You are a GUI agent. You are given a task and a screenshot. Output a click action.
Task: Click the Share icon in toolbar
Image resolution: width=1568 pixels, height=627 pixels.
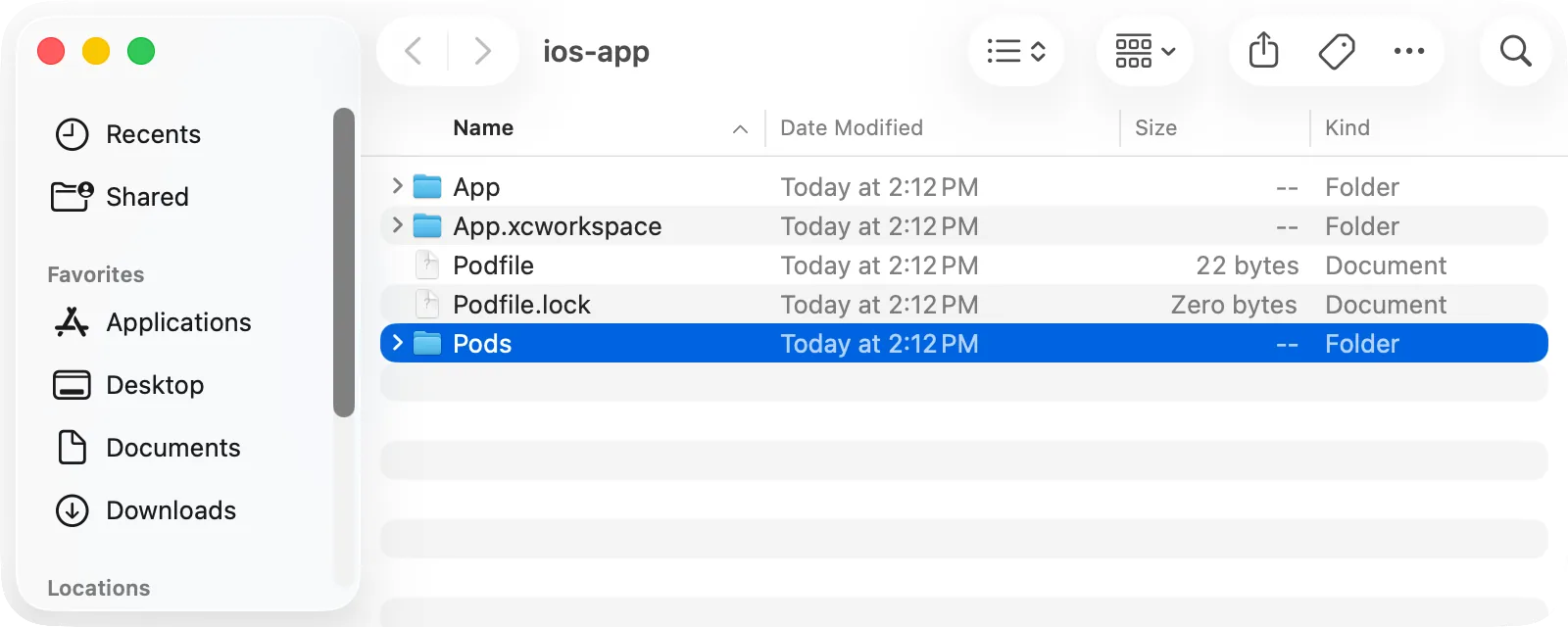pyautogui.click(x=1264, y=51)
